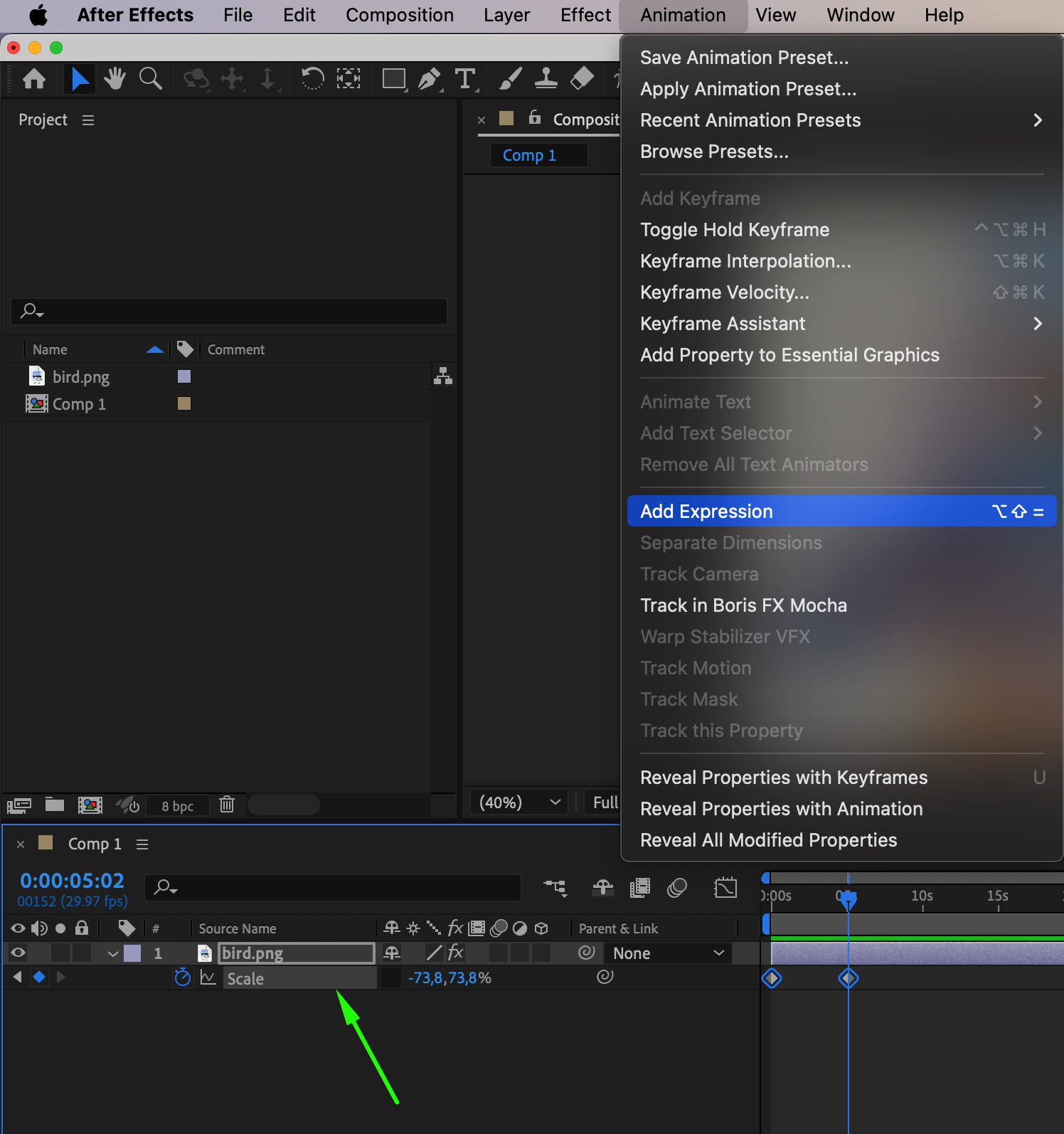Select the Clone Stamp tool

[546, 78]
